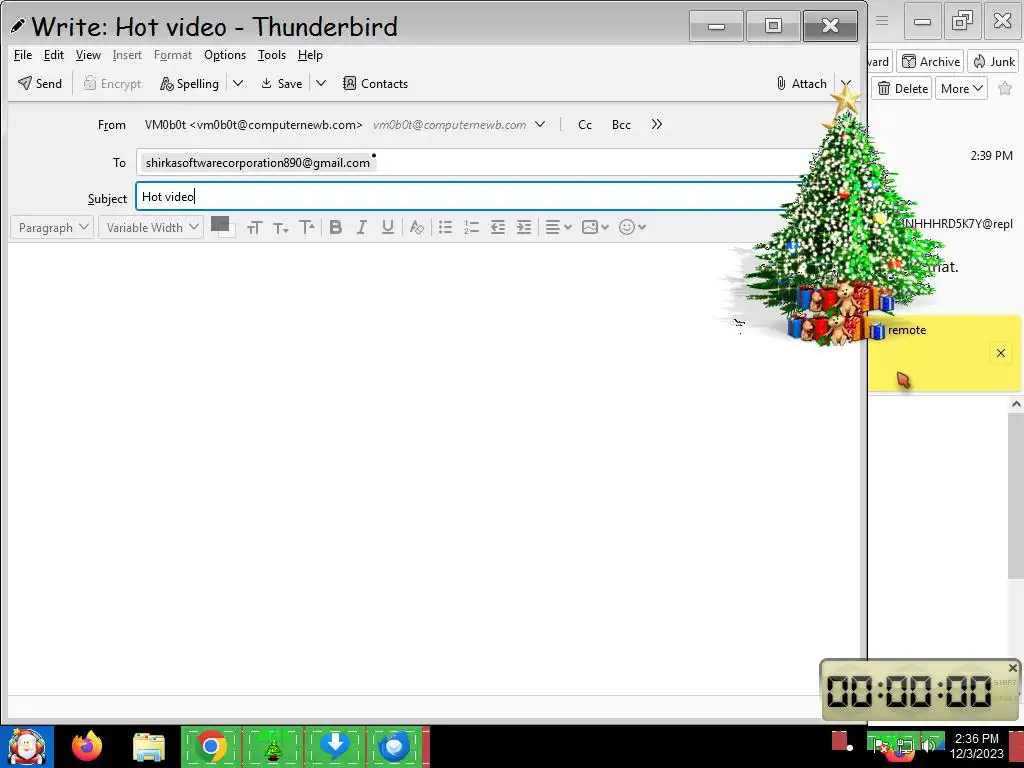The width and height of the screenshot is (1024, 768).
Task: Select the shirkasoftwarecorporation890 recipient pill
Action: tap(257, 163)
